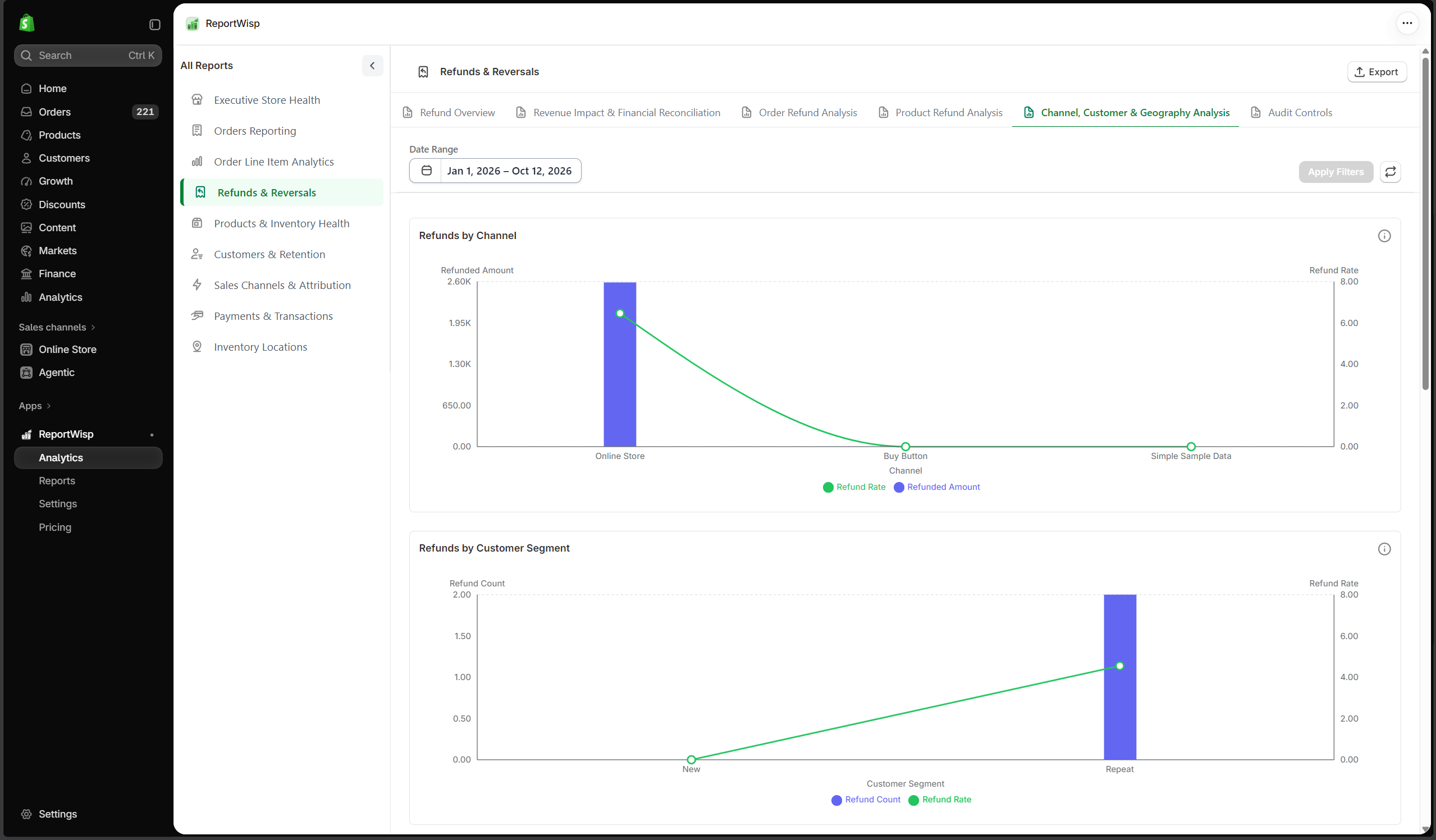The width and height of the screenshot is (1436, 840).
Task: Toggle Refund Rate legend in Channel chart
Action: (854, 487)
